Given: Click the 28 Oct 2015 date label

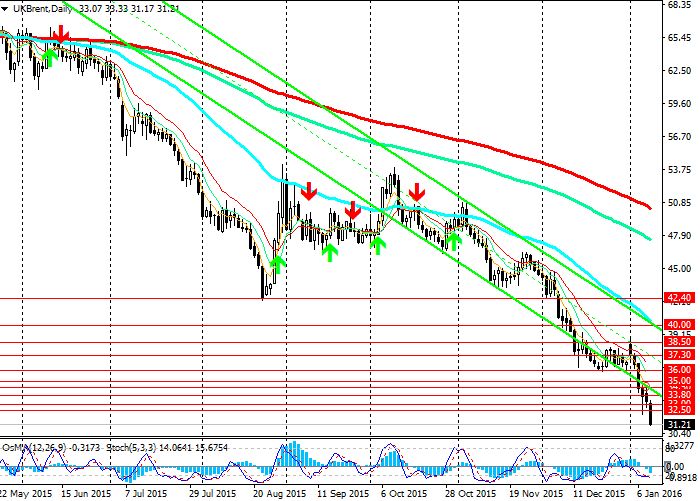Looking at the screenshot, I should point(471,493).
